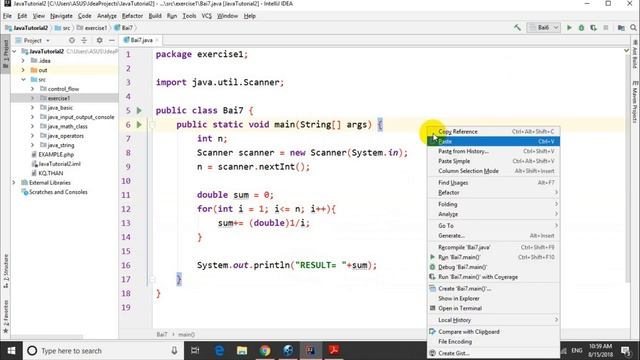Switch to the Bai7.java editor tab
Screen dimensions: 640x360
[x=140, y=40]
